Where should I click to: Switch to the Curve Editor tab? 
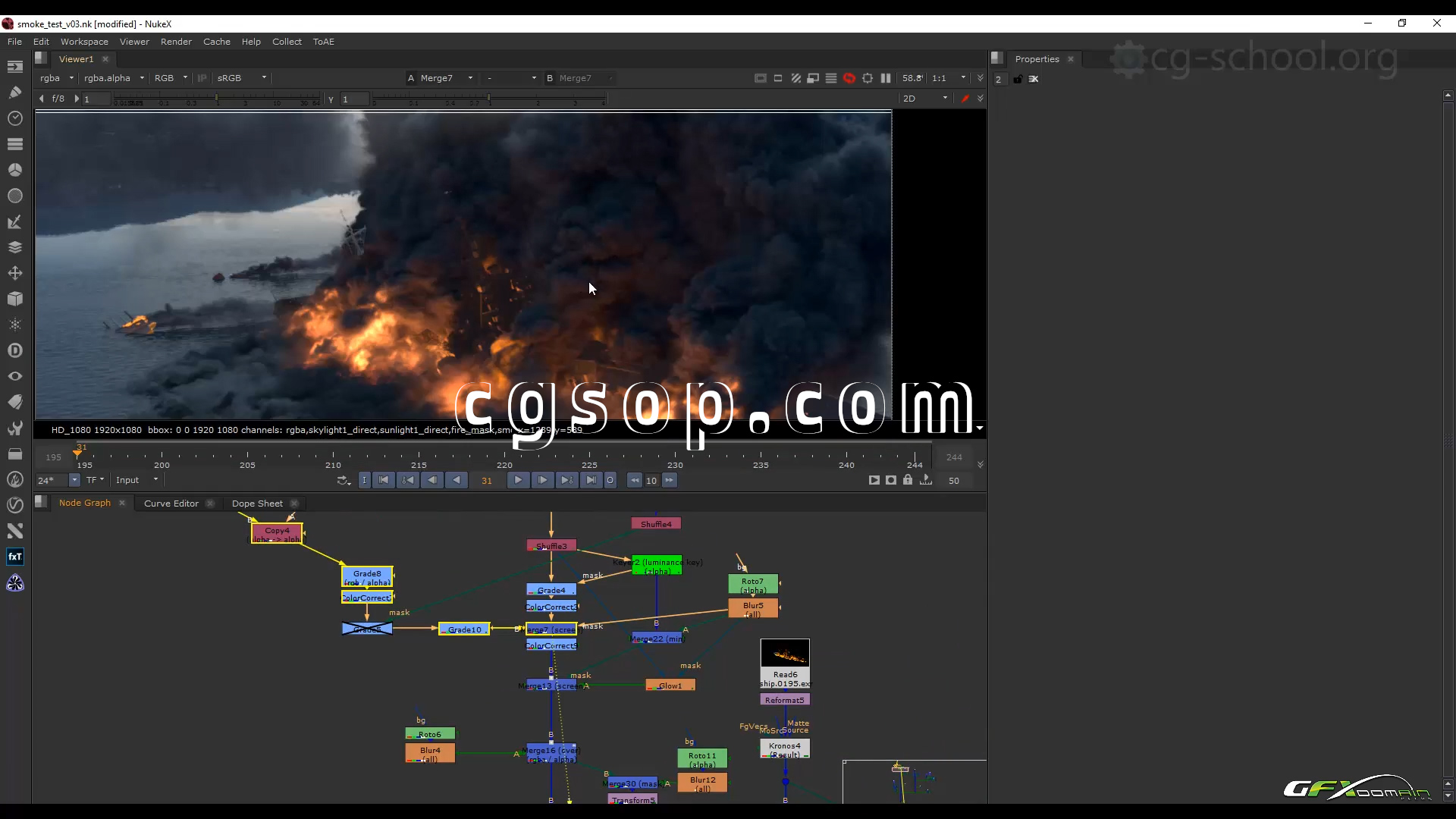171,504
